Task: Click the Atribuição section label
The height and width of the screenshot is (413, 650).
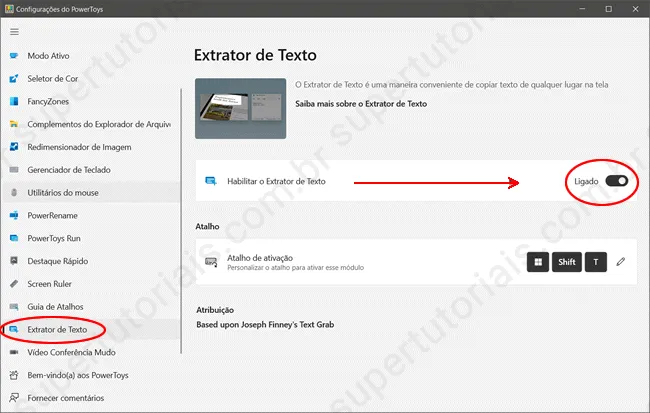Action: 215,310
